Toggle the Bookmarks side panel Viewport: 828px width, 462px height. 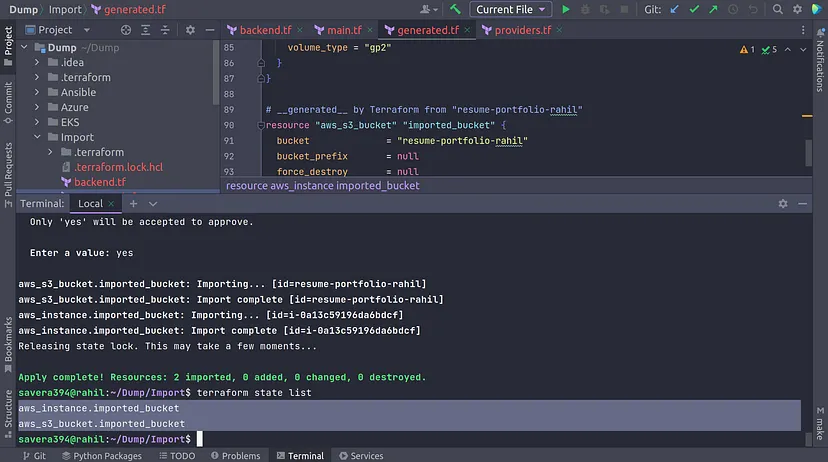8,344
